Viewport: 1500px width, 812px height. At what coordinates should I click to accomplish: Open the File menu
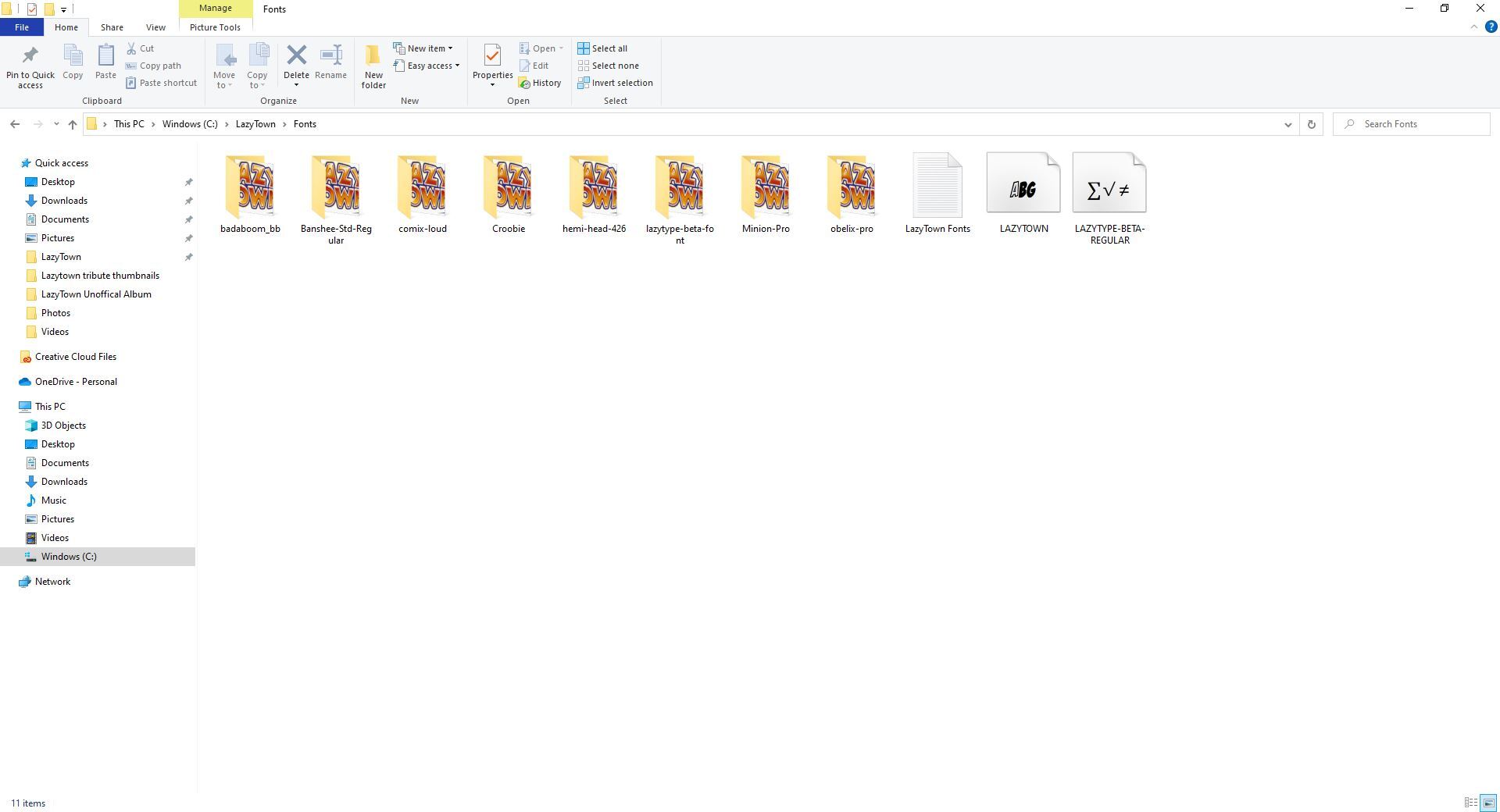coord(22,27)
